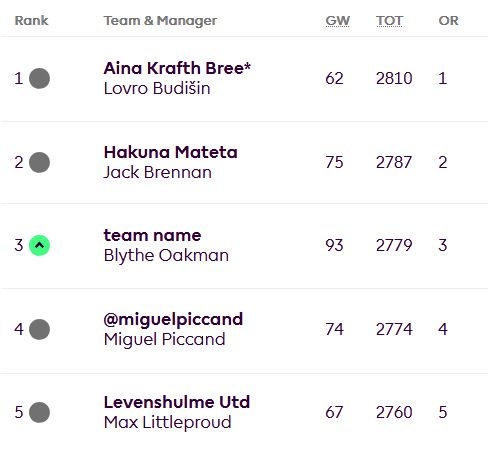This screenshot has height=456, width=488.
Task: Select manager name Max Littleproud
Action: coord(167,422)
